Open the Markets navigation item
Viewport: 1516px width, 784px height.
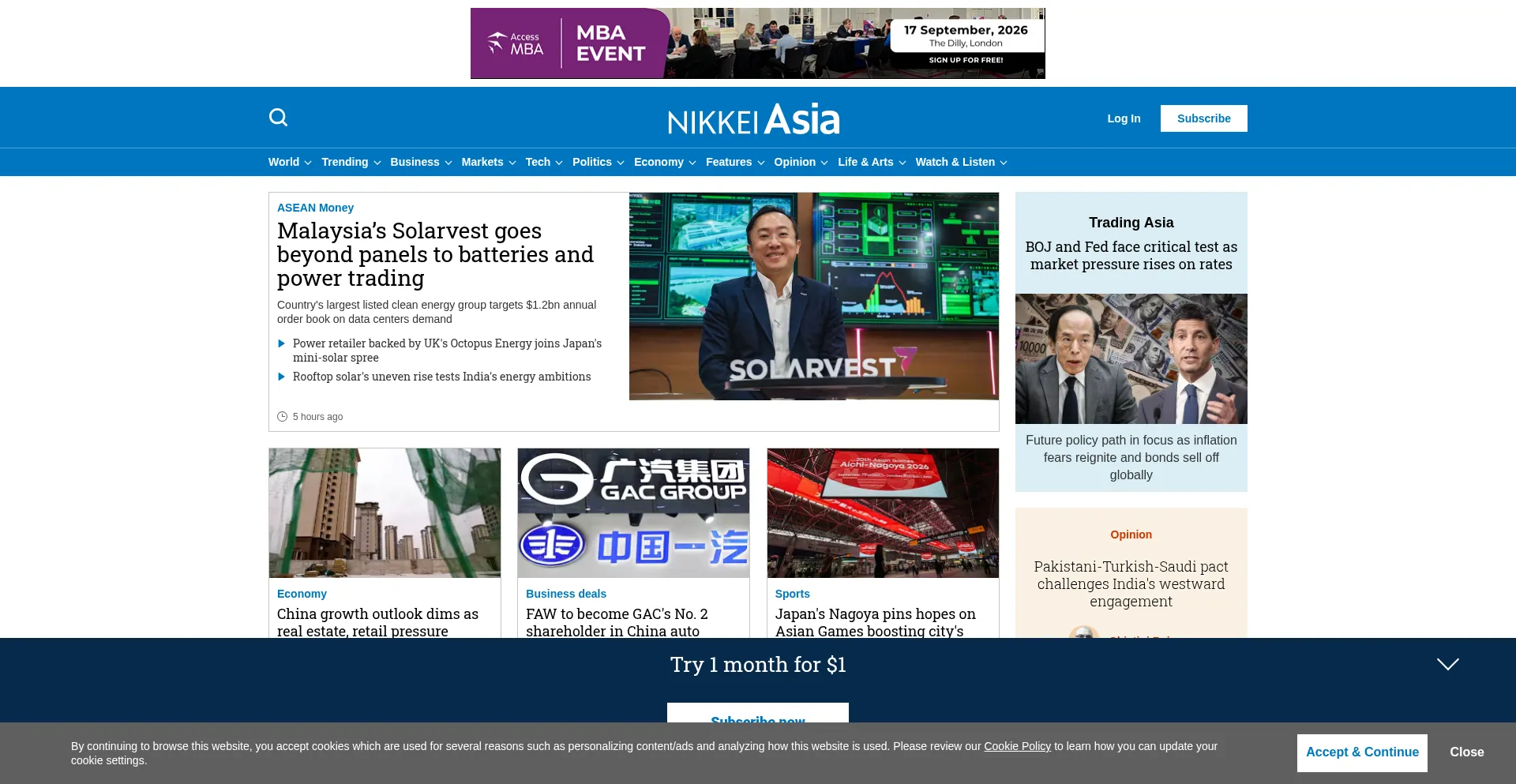(x=482, y=162)
